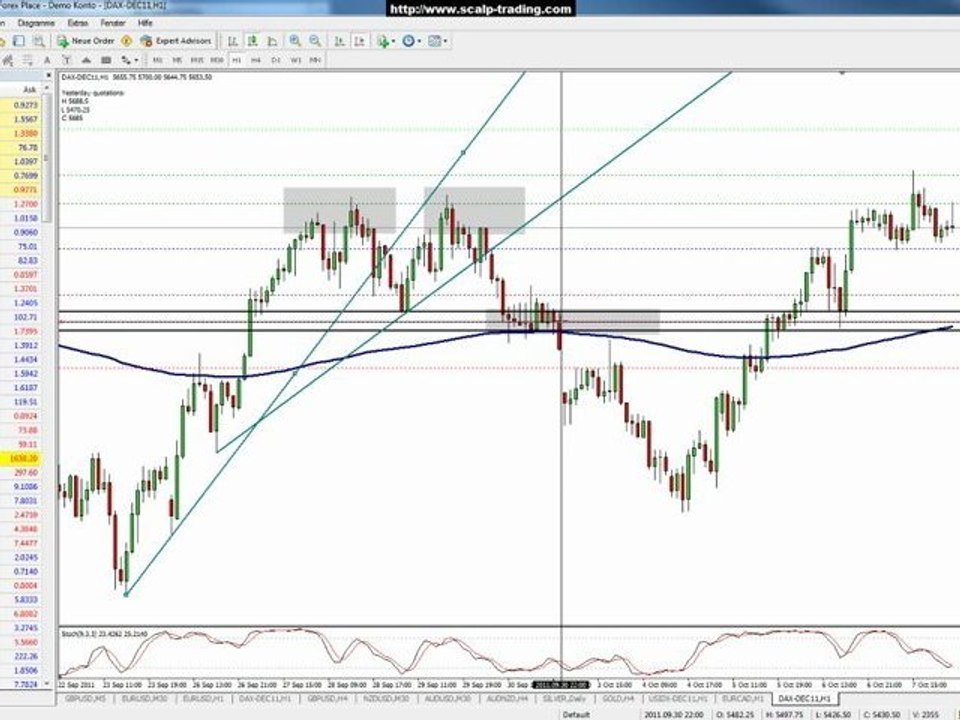Screen dimensions: 960x720
Task: Select the text 'A' drawing tool
Action: [x=47, y=60]
